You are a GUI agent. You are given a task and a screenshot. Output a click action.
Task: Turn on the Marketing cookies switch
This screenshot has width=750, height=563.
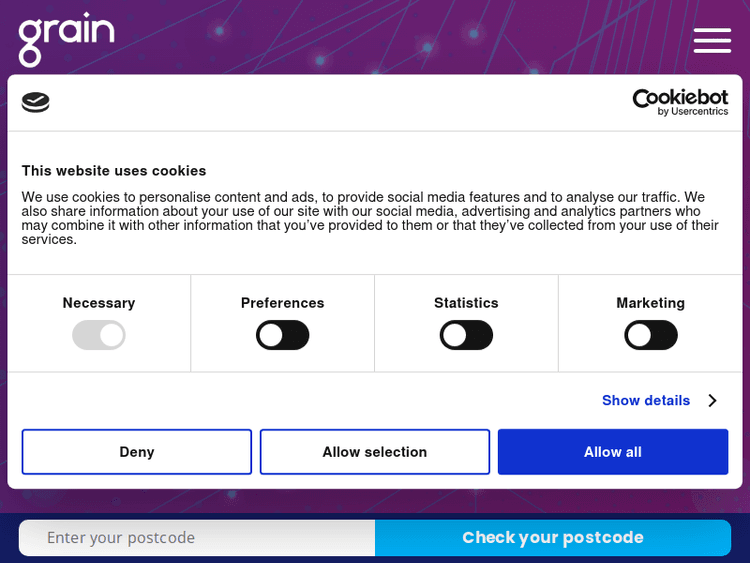click(651, 335)
